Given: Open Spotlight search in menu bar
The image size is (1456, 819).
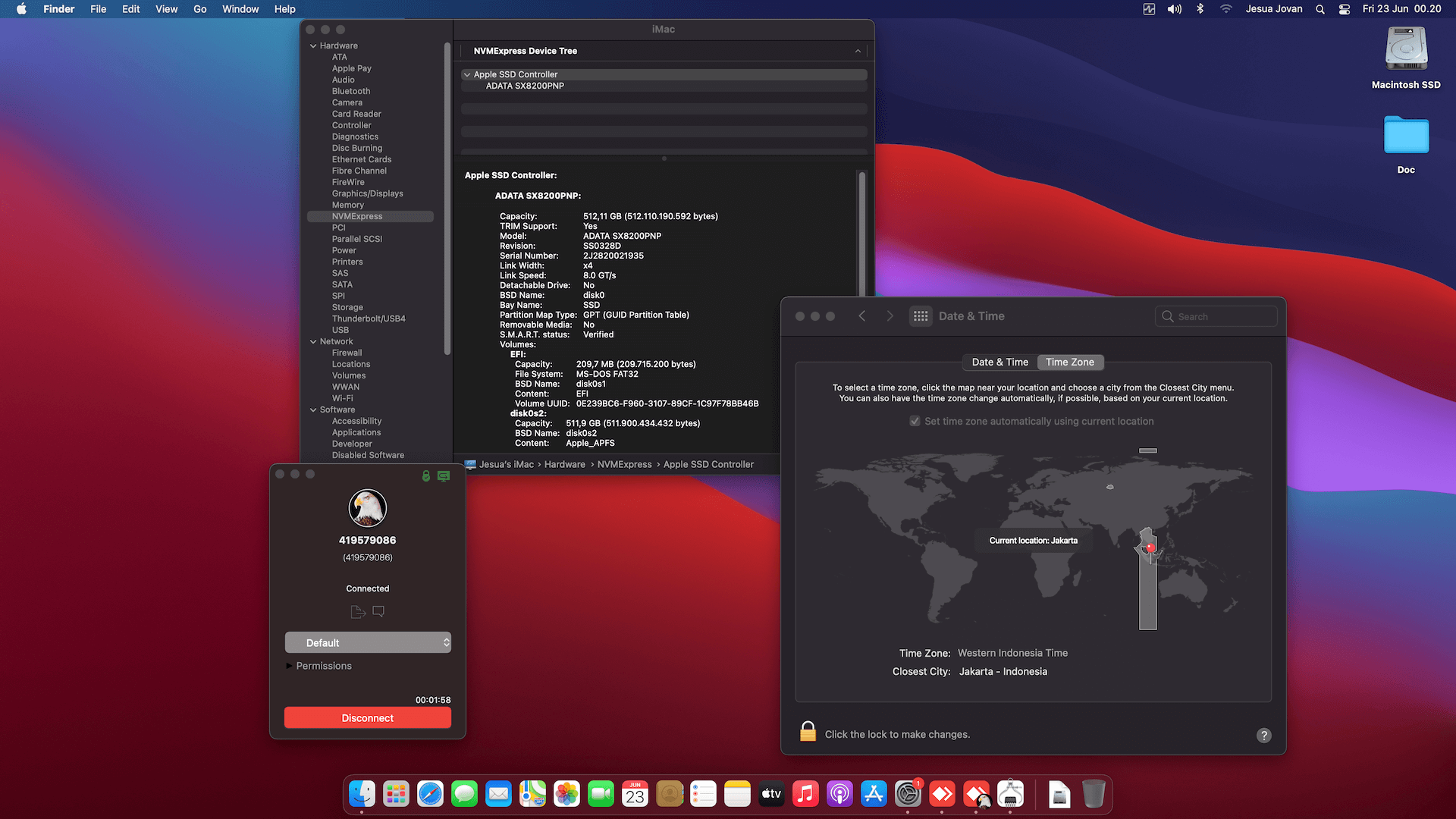Looking at the screenshot, I should coord(1320,9).
